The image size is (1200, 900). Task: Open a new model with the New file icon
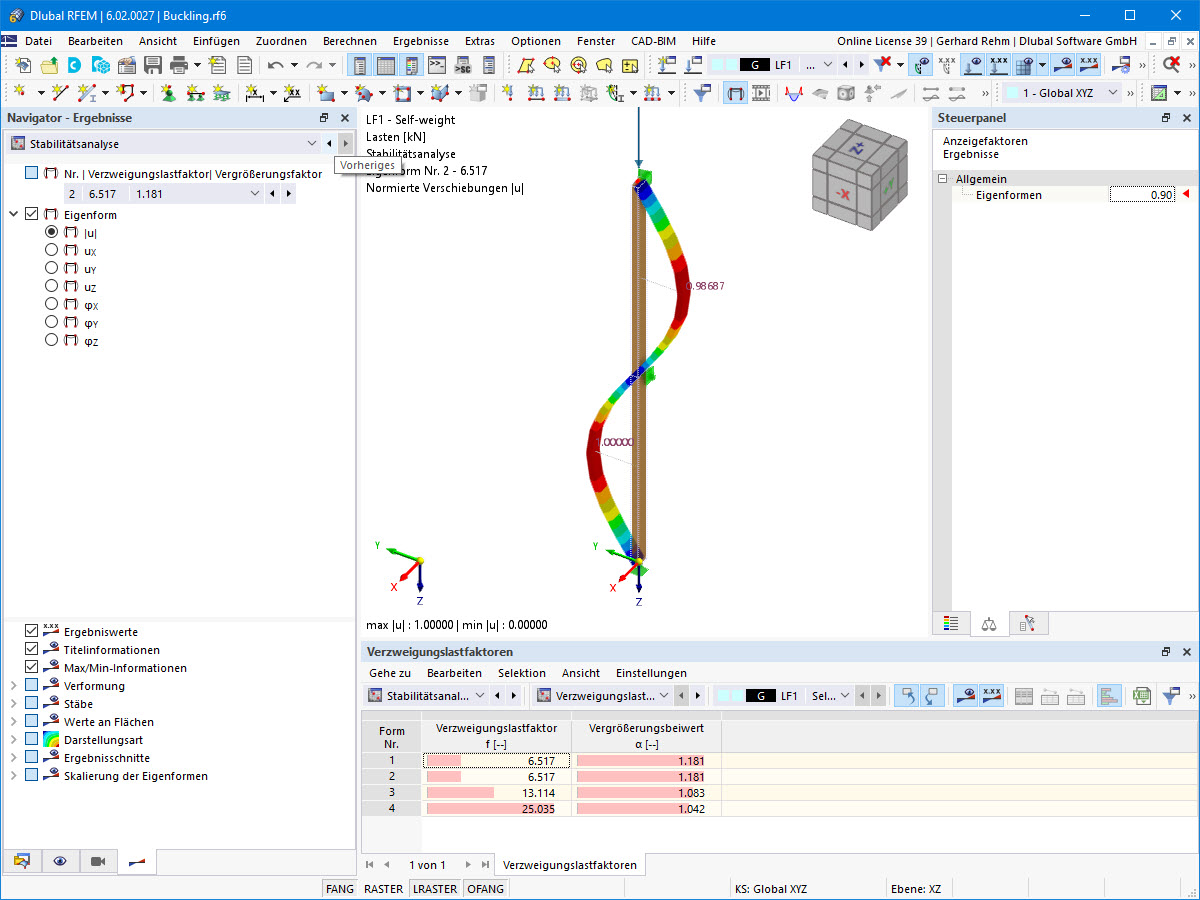pos(23,64)
